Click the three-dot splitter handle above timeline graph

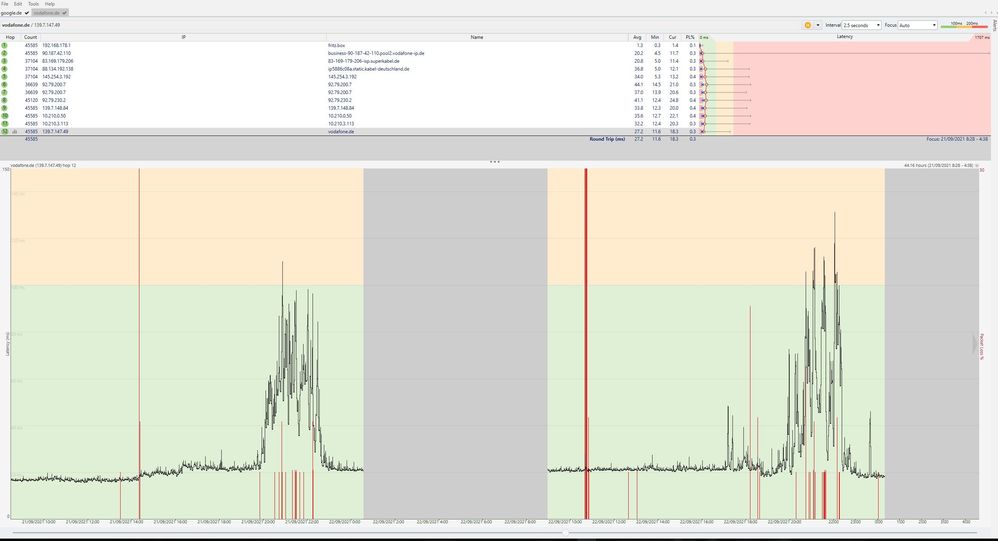(x=495, y=162)
